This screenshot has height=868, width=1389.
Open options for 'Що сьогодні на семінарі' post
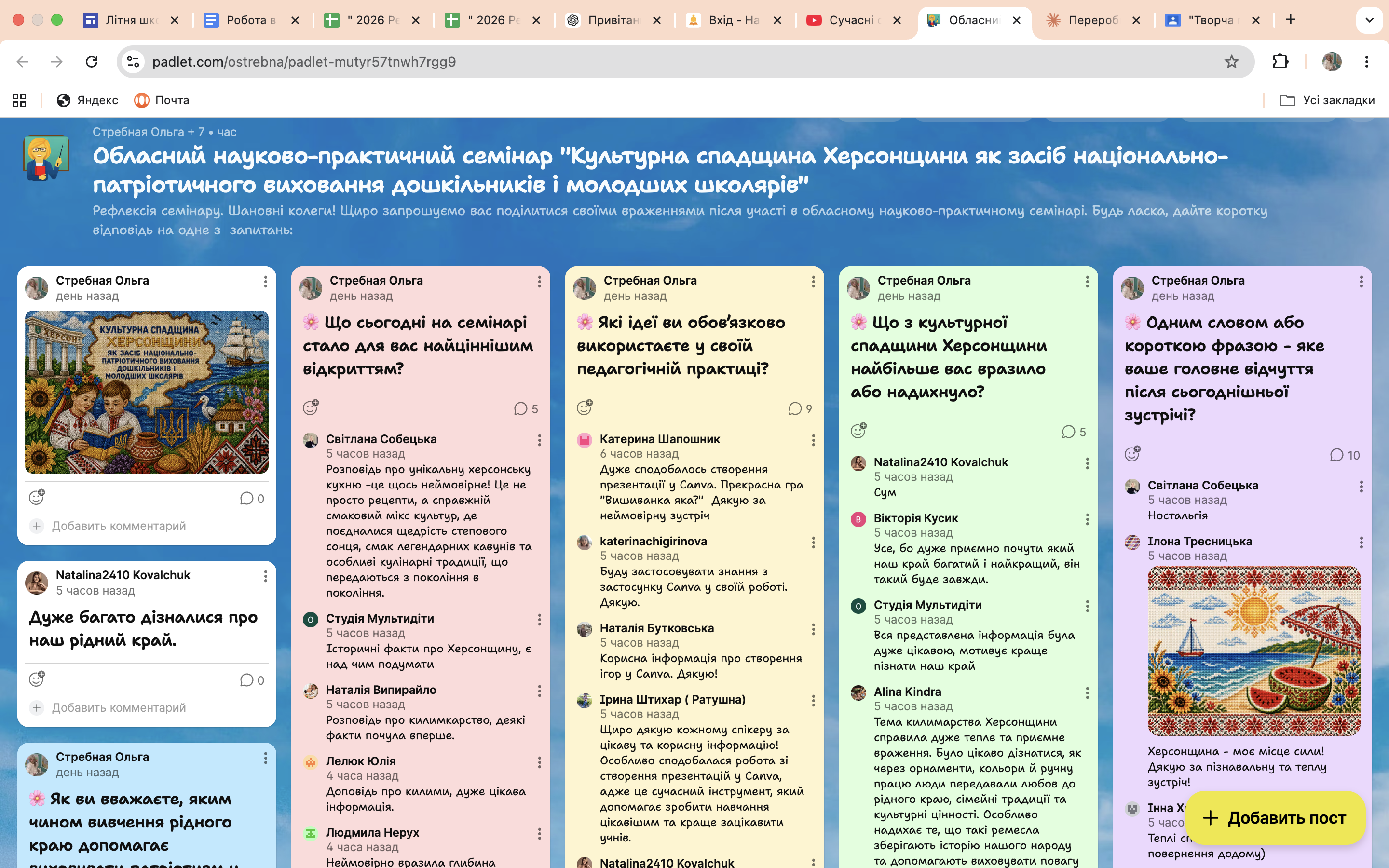[x=539, y=281]
